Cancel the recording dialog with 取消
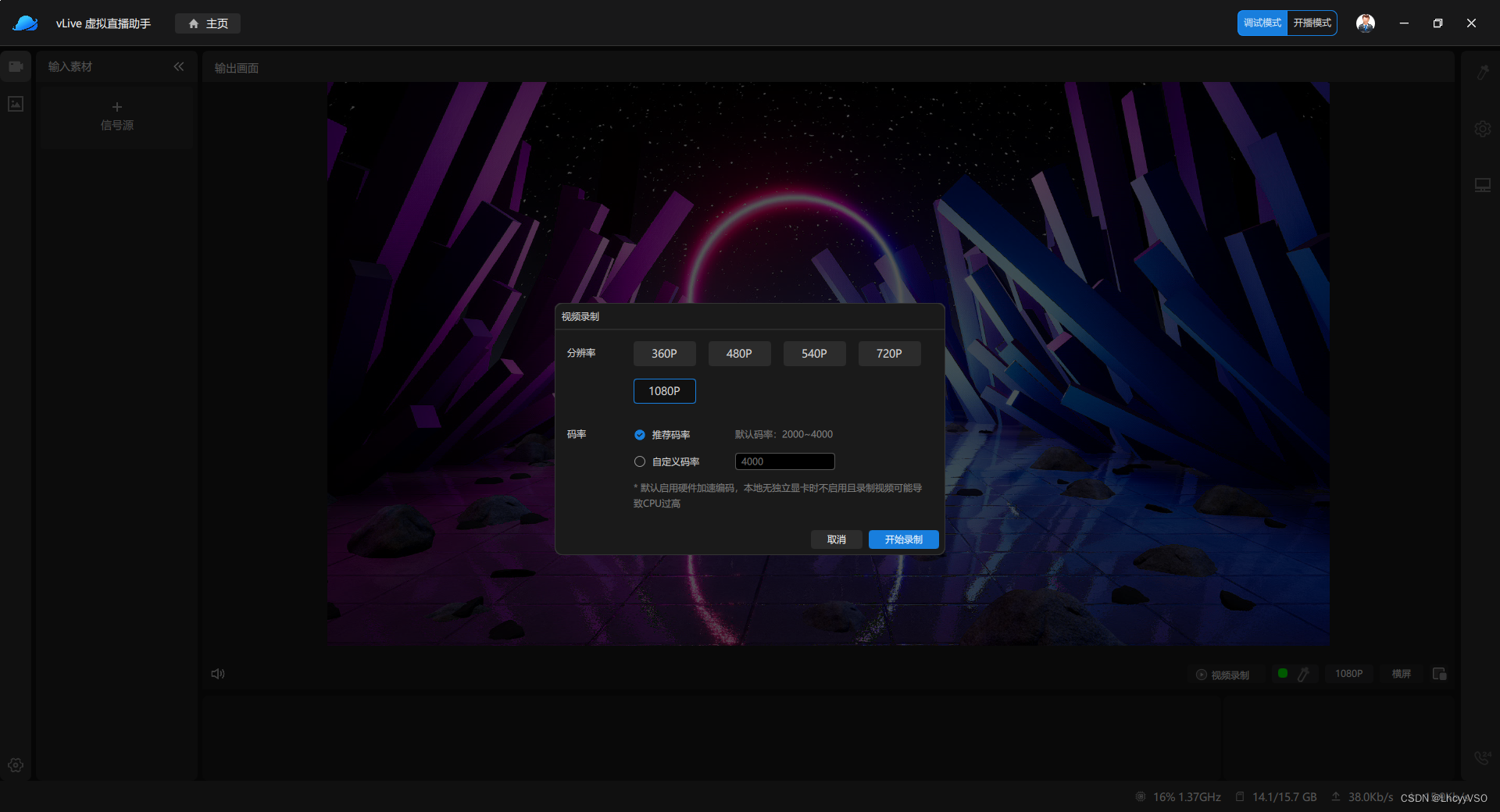The image size is (1500, 812). [x=836, y=540]
